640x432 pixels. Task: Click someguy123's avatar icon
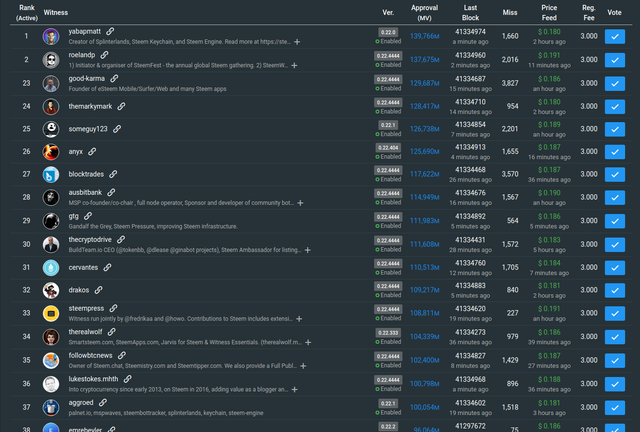point(51,129)
